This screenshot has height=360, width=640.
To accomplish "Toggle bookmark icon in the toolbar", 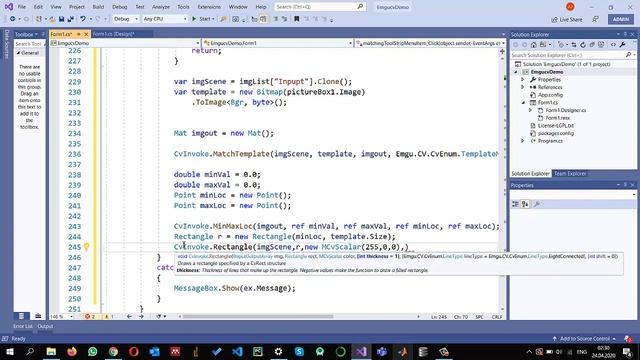I will click(x=296, y=19).
